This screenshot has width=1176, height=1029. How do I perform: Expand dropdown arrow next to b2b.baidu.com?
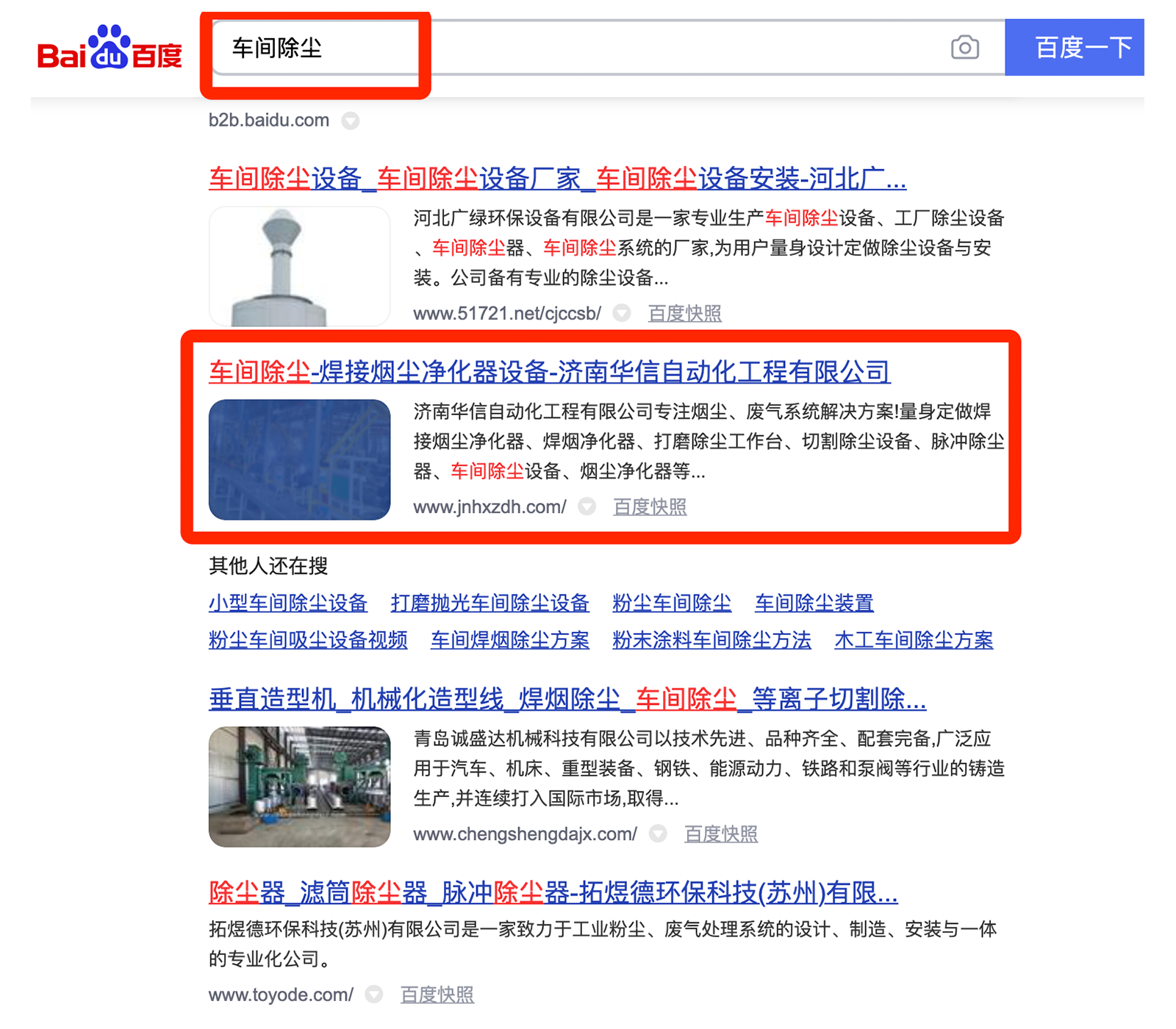pos(351,121)
